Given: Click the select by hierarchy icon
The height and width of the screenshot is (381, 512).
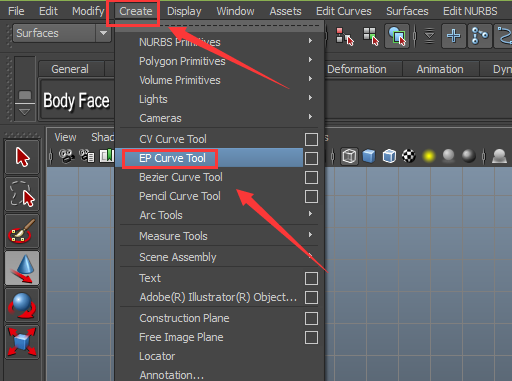Looking at the screenshot, I should click(x=344, y=36).
